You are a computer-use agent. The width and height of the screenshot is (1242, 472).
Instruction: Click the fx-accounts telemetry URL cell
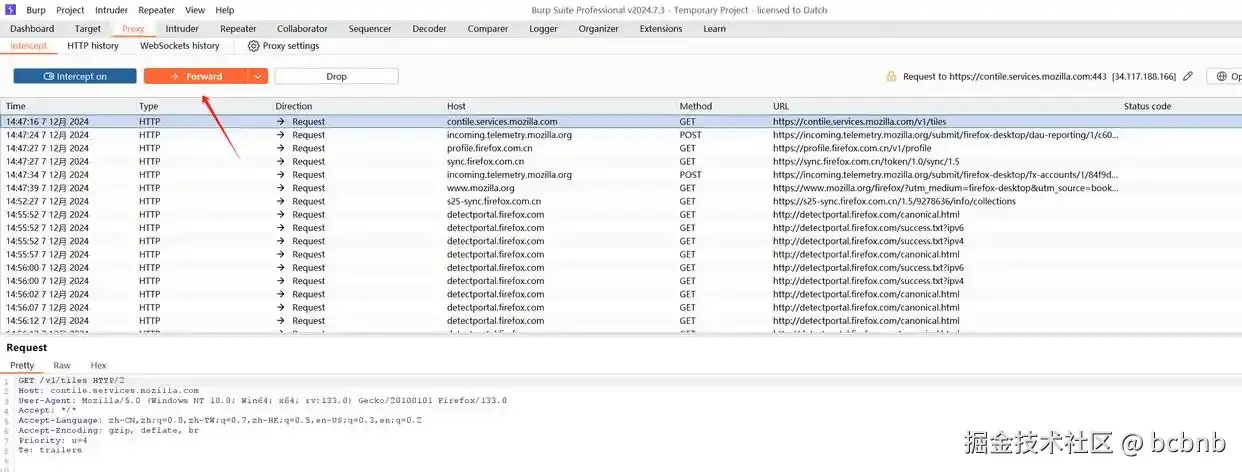coord(945,174)
